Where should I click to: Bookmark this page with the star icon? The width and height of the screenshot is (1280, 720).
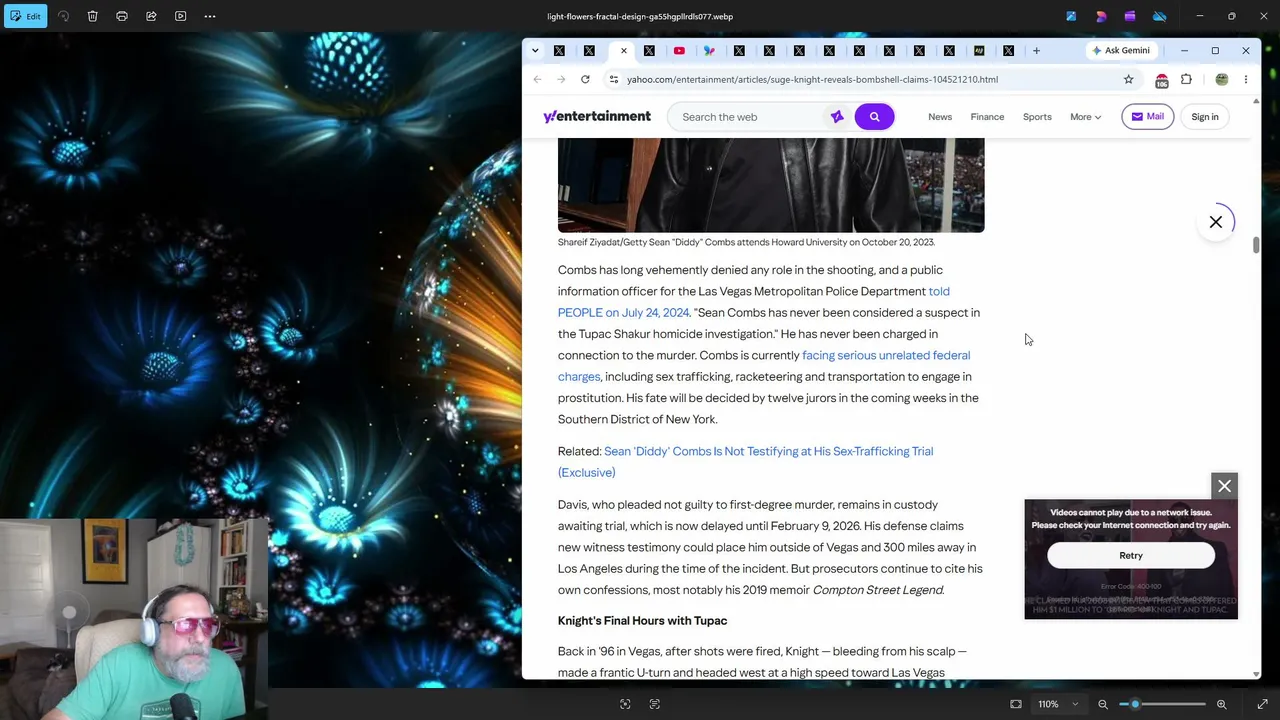pos(1128,79)
